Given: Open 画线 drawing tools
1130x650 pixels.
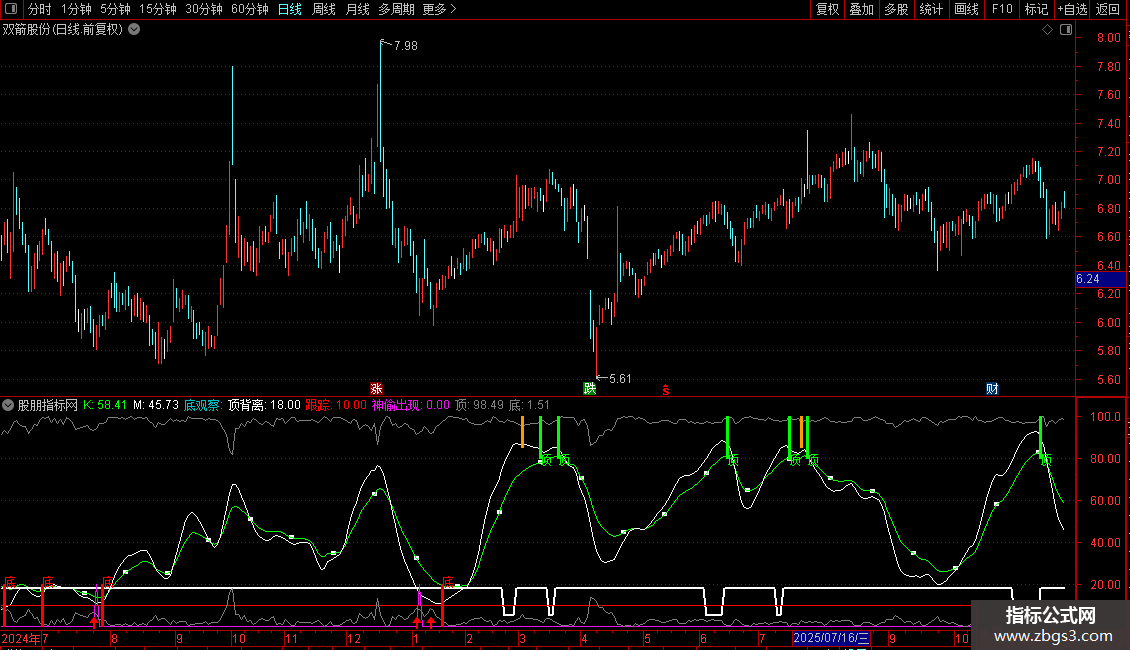Looking at the screenshot, I should click(x=966, y=9).
